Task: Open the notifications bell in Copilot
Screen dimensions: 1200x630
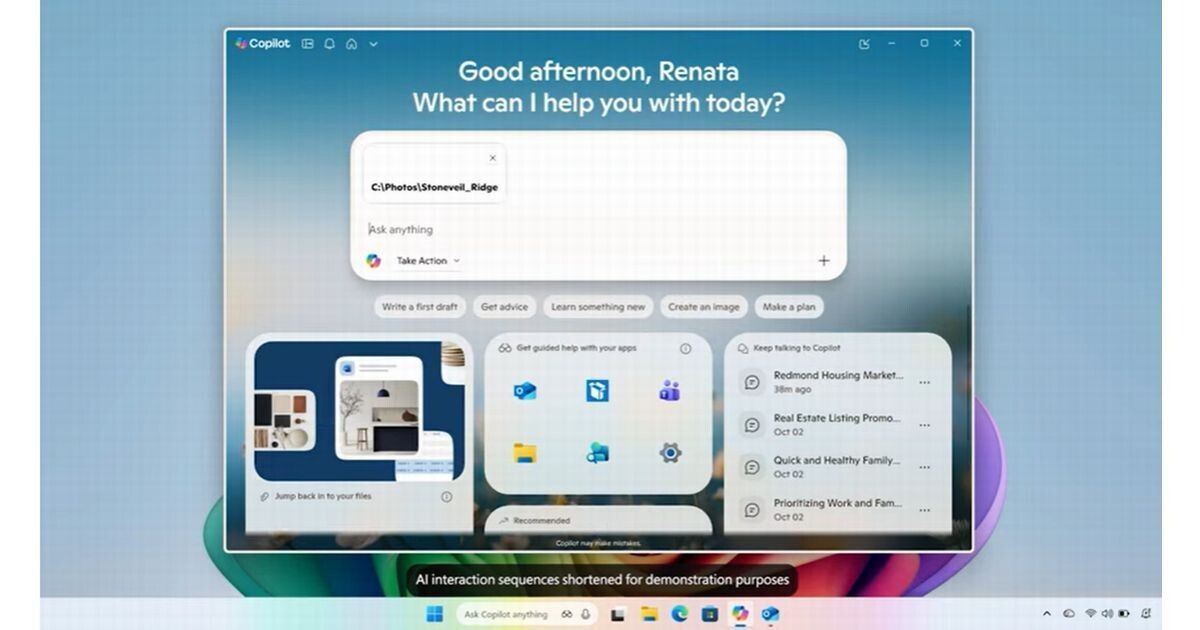Action: point(330,44)
